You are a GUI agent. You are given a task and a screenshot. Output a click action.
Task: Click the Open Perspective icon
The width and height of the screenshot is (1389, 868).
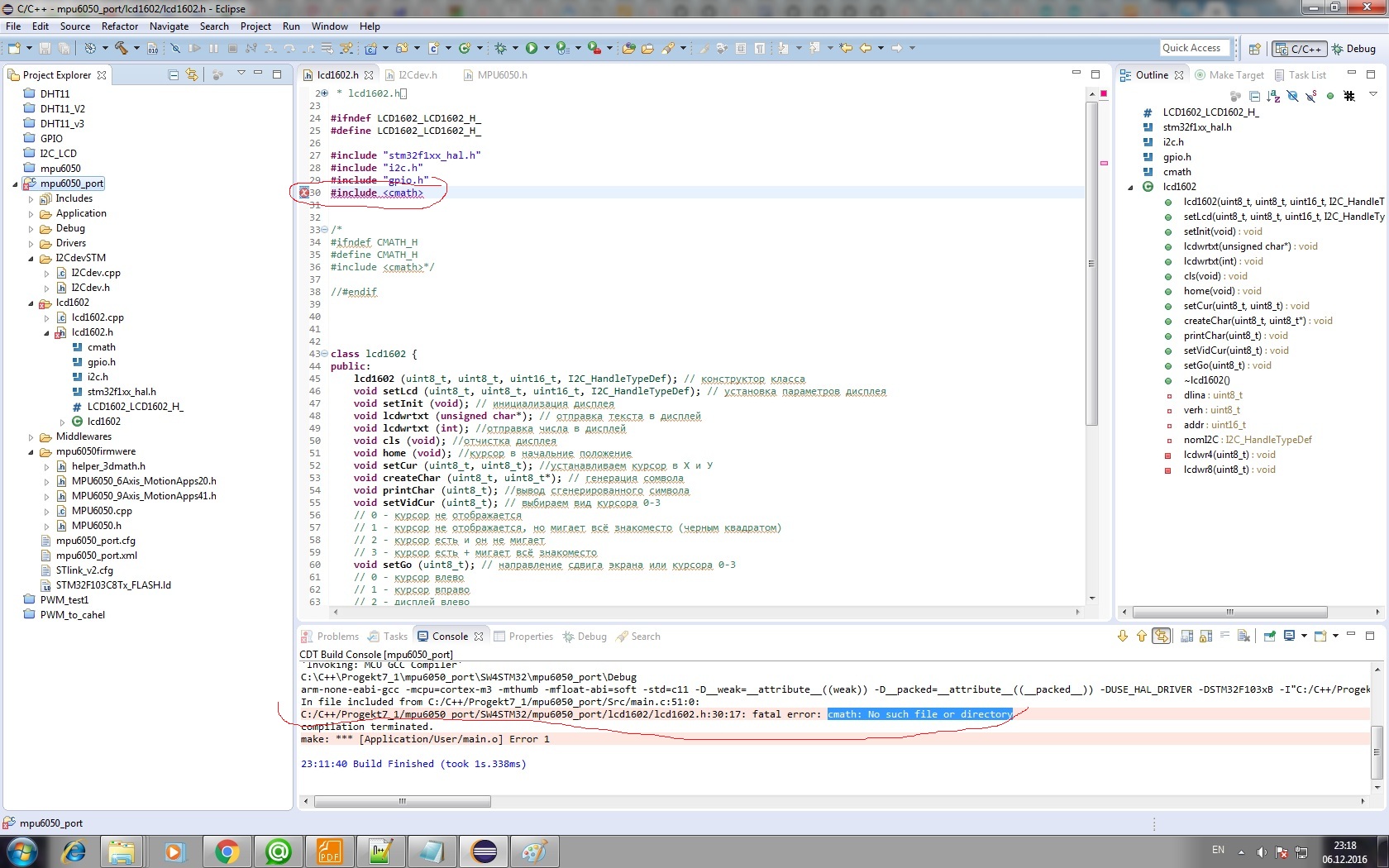click(x=1254, y=49)
